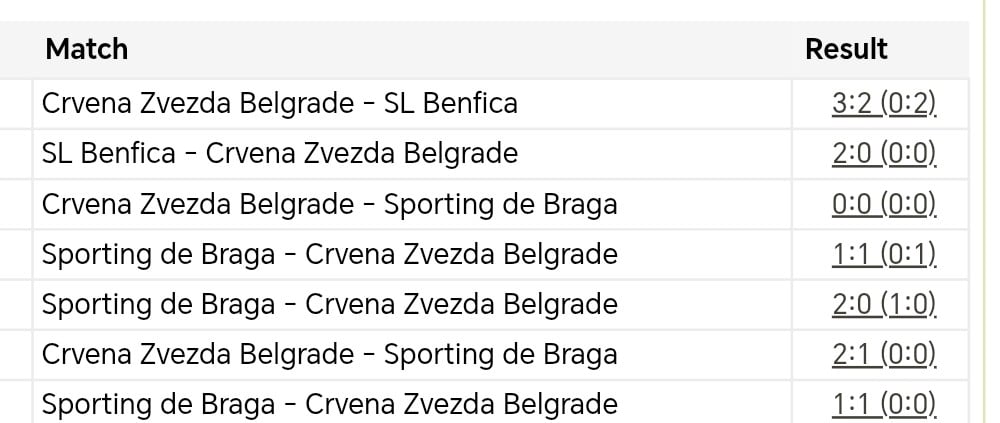Click the match text with result 1:1 (0:0)

(x=329, y=404)
